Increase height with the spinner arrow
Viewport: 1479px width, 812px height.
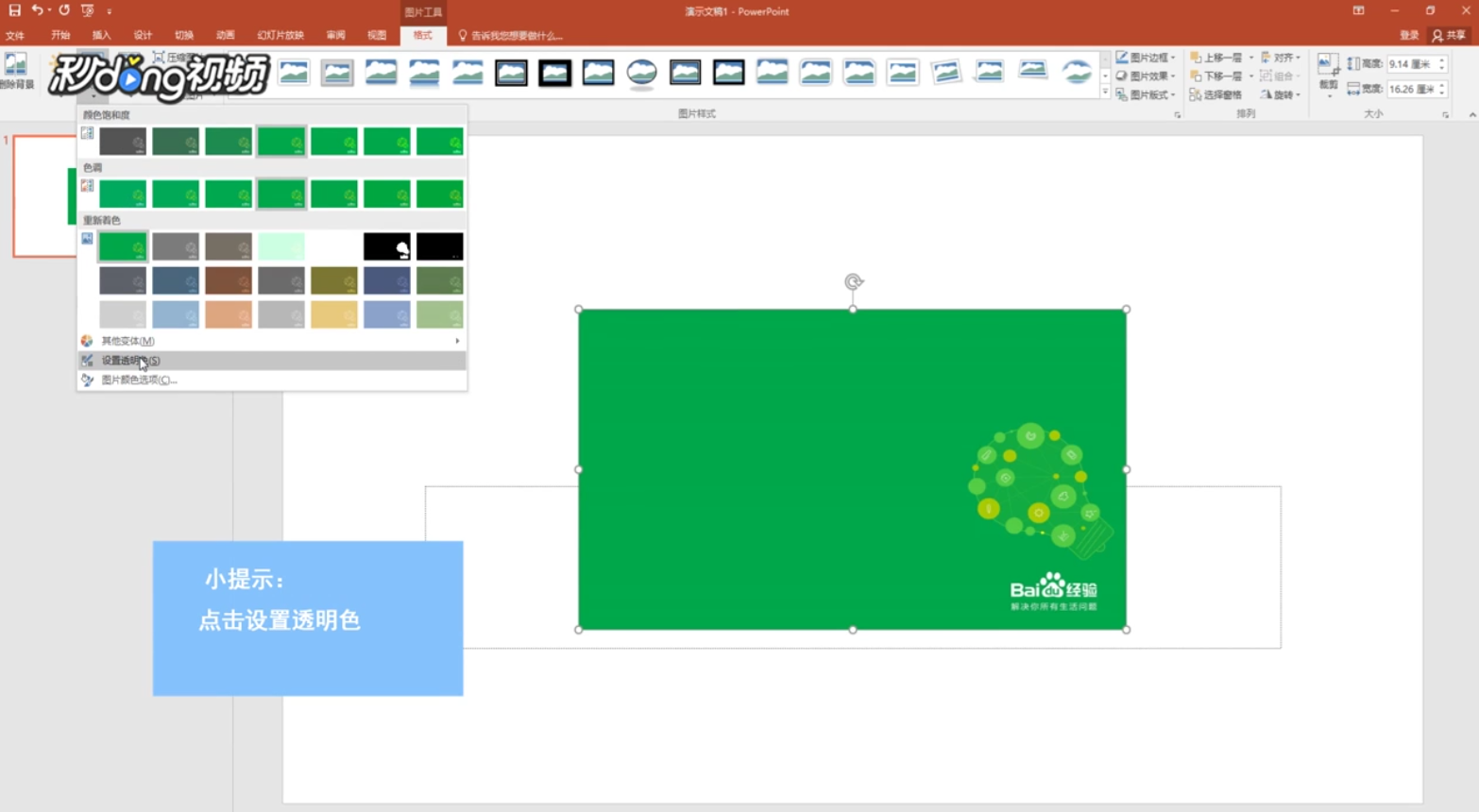pos(1442,60)
